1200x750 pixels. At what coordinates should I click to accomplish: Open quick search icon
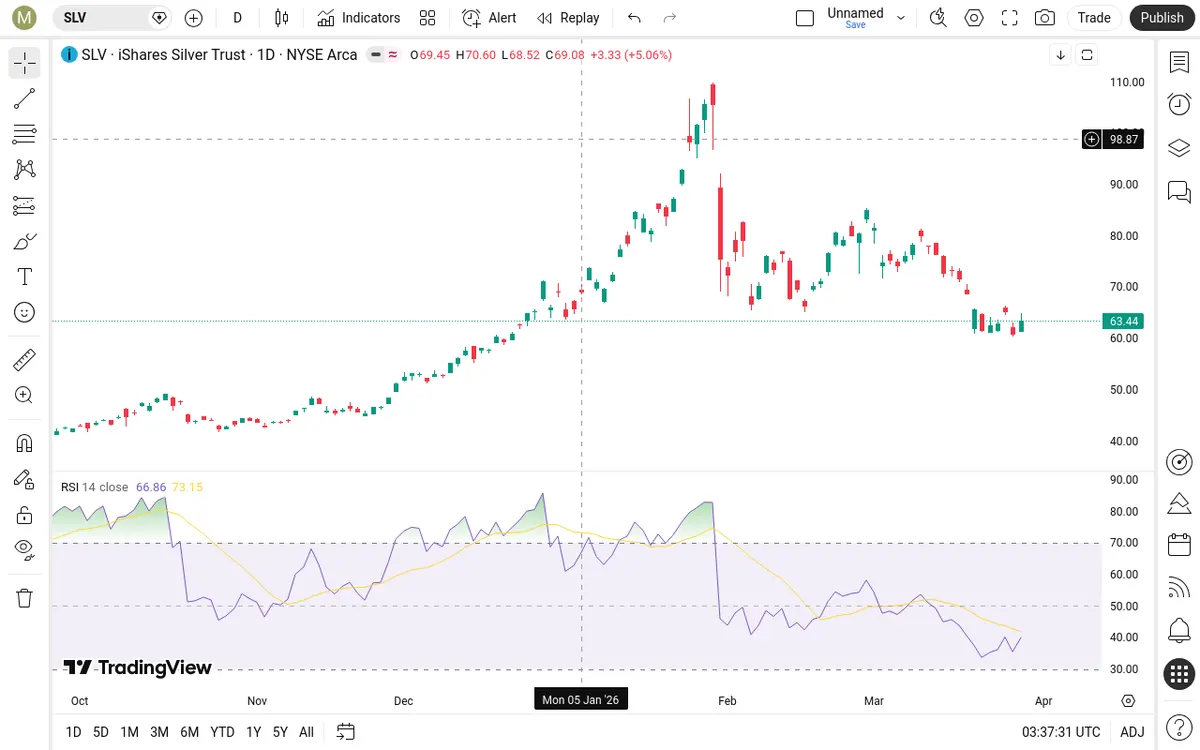click(938, 18)
